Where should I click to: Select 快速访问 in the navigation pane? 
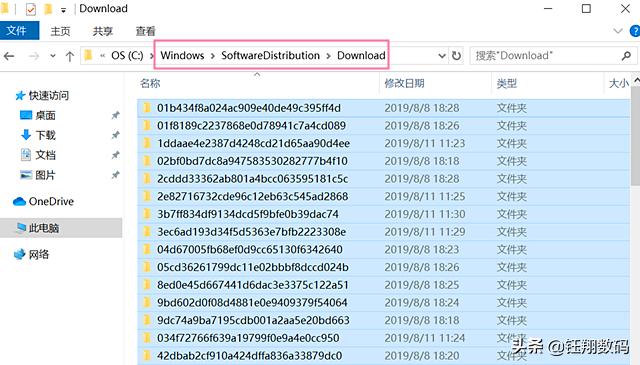point(42,96)
